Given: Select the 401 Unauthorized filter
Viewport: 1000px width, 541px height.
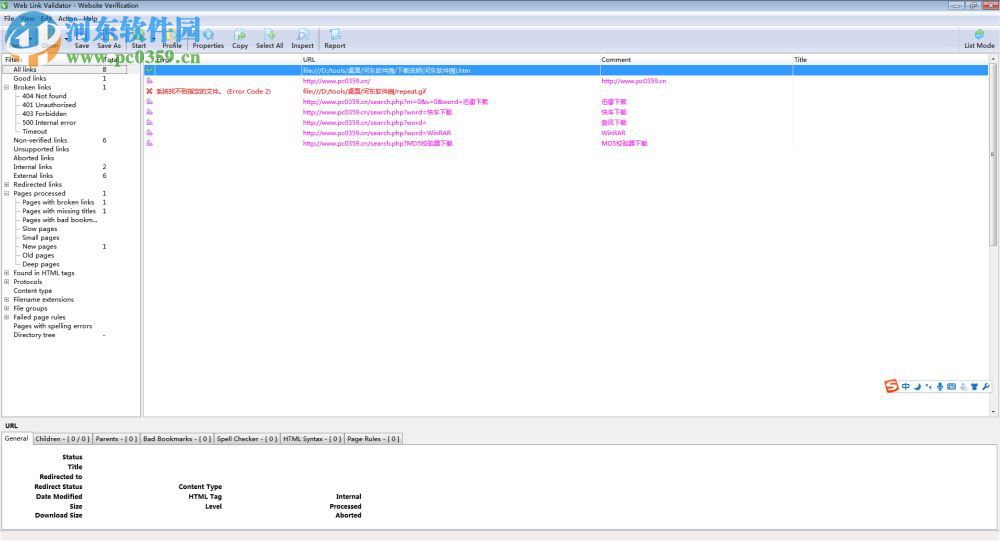Looking at the screenshot, I should (49, 105).
